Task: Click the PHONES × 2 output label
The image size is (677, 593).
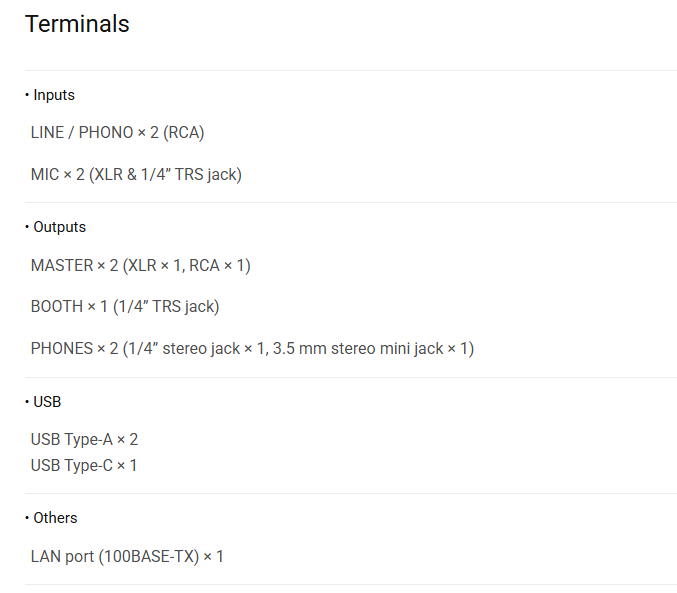Action: tap(75, 348)
